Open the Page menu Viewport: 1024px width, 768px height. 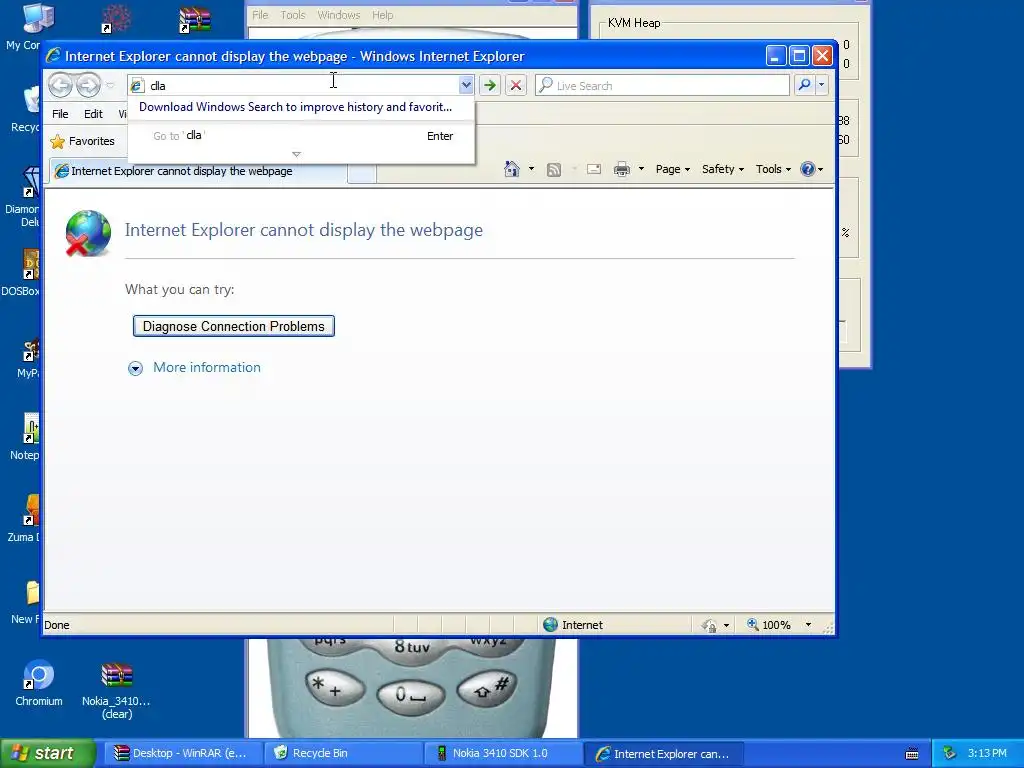click(673, 169)
